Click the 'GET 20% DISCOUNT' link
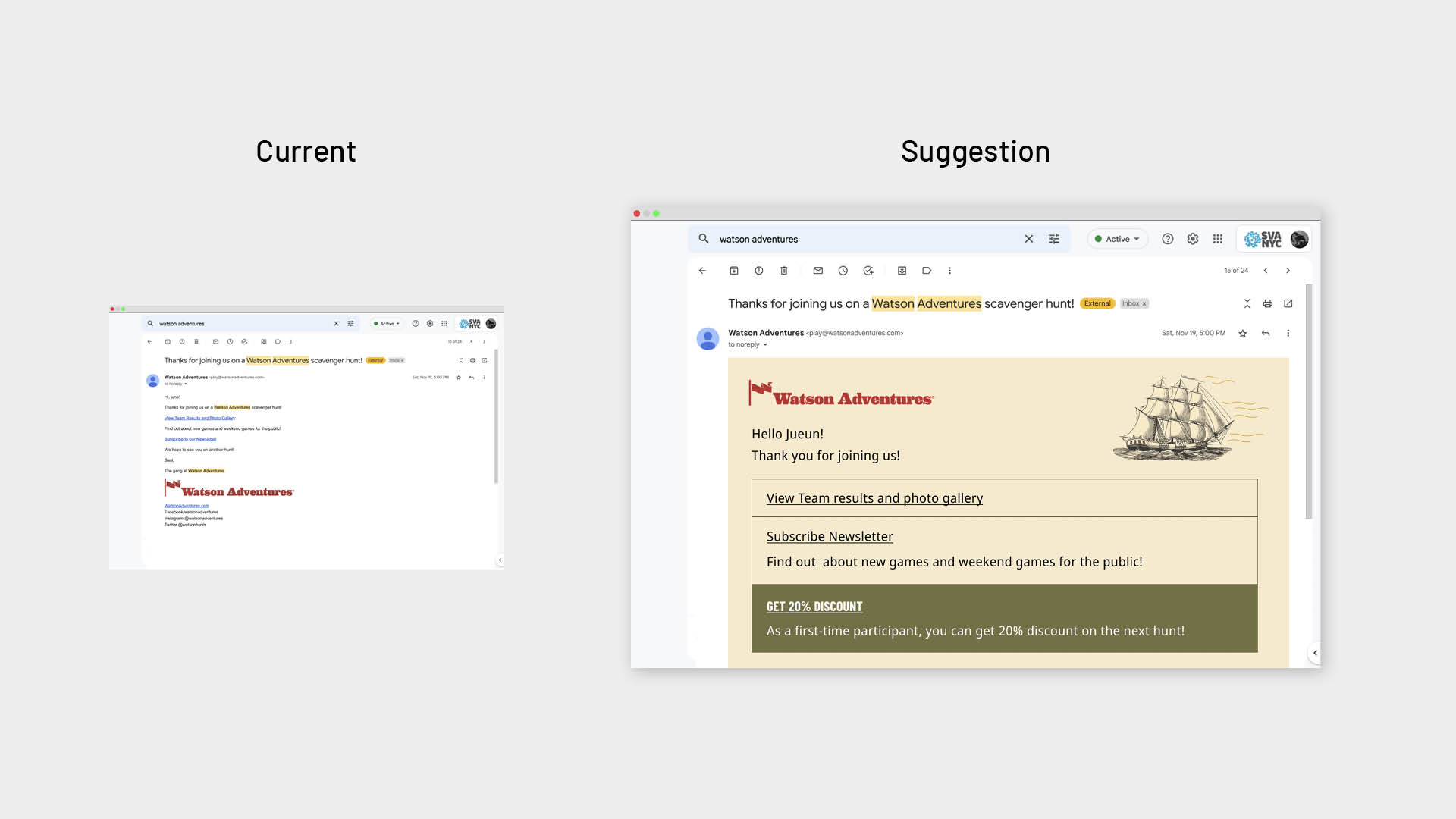Screen dimensions: 1456x819 pyautogui.click(x=814, y=607)
